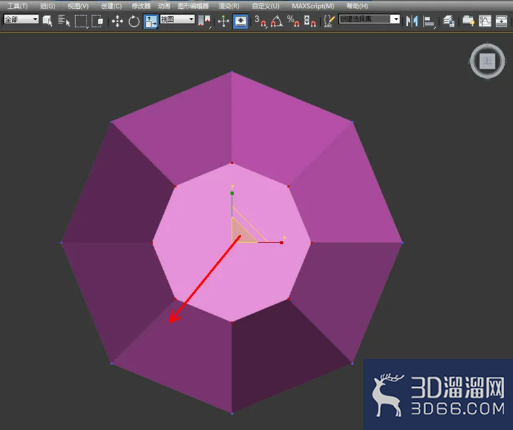Click the ViewCube top face
The image size is (513, 430).
click(x=487, y=61)
